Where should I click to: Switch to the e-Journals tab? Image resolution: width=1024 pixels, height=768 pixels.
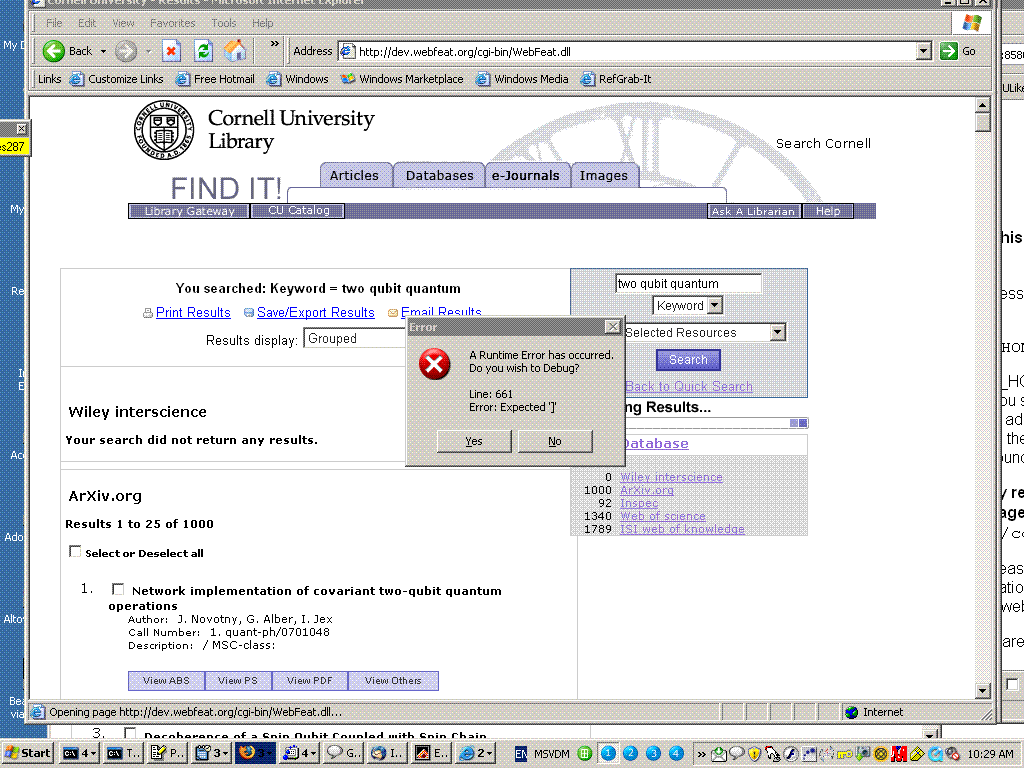click(526, 176)
